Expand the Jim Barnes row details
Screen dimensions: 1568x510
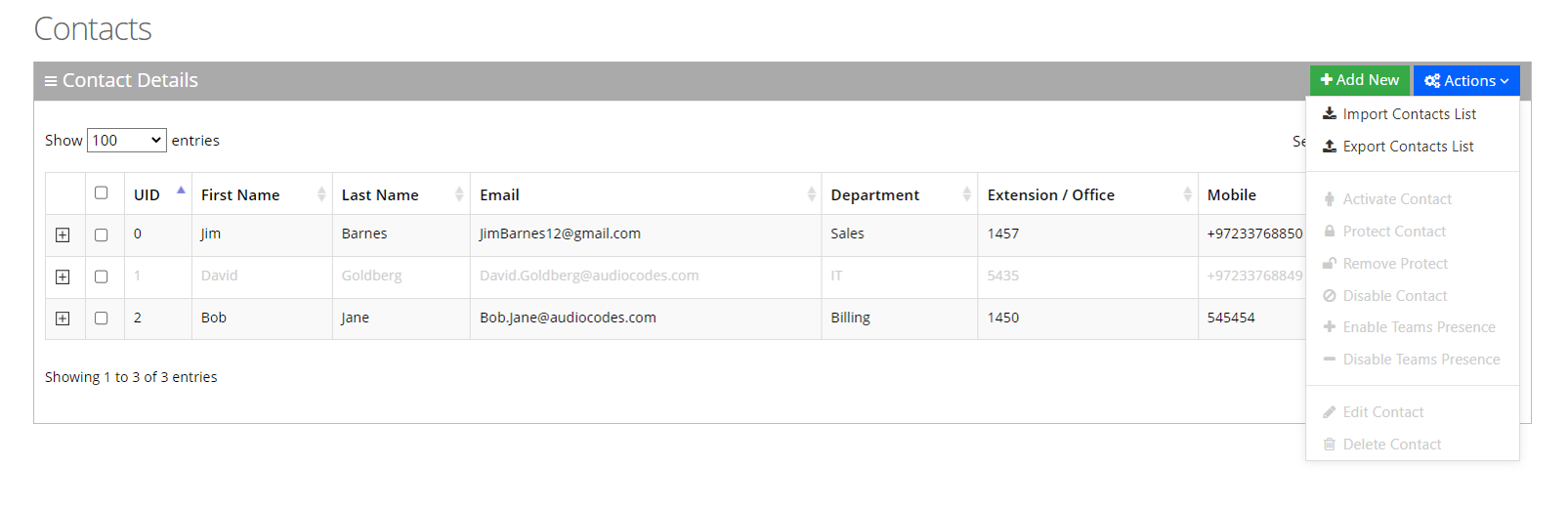pos(63,234)
